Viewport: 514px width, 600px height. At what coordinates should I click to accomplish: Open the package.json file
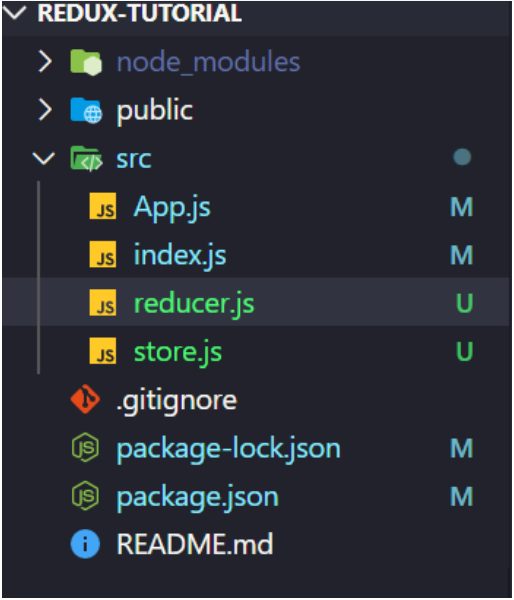point(197,498)
